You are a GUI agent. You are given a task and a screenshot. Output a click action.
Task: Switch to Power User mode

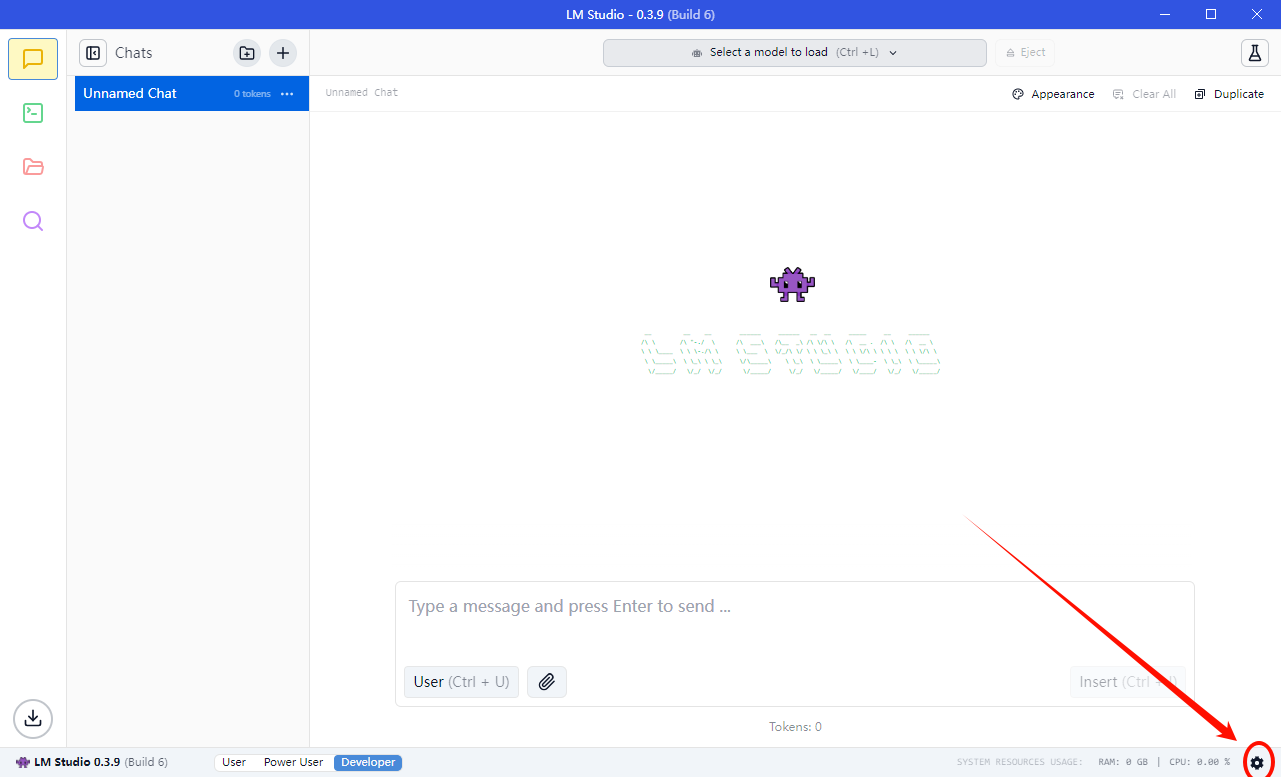(x=293, y=762)
